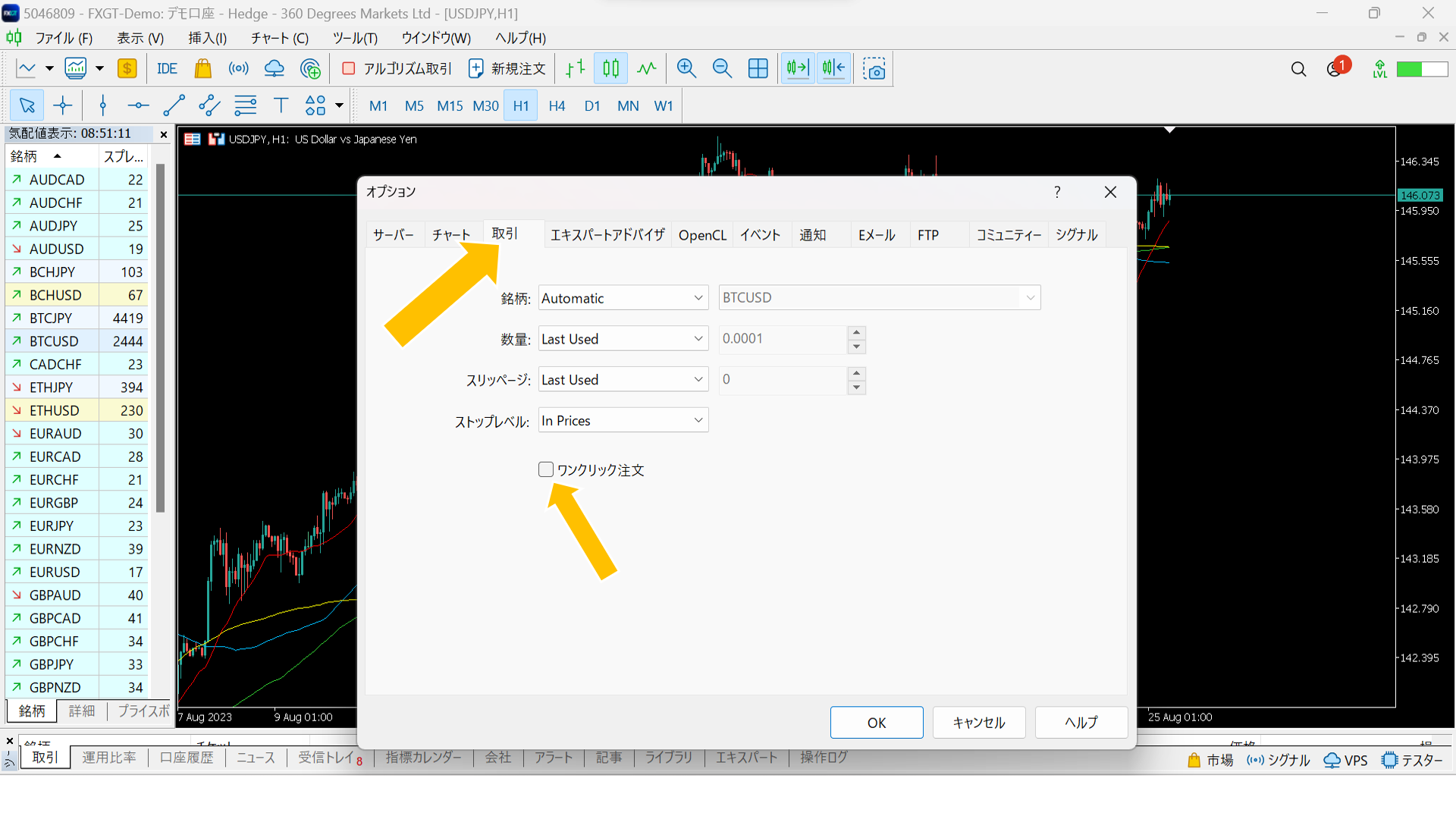Select the crosshair cursor tool

click(63, 105)
